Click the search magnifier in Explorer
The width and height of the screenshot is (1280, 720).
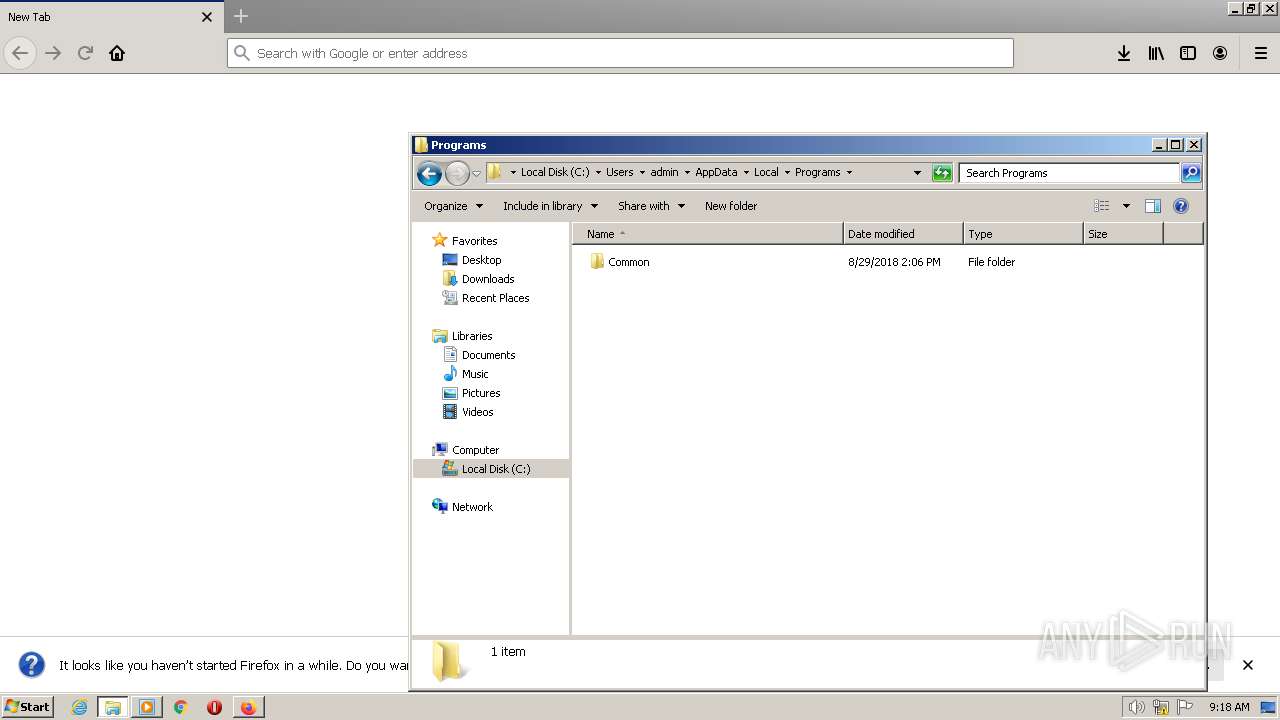click(1191, 173)
